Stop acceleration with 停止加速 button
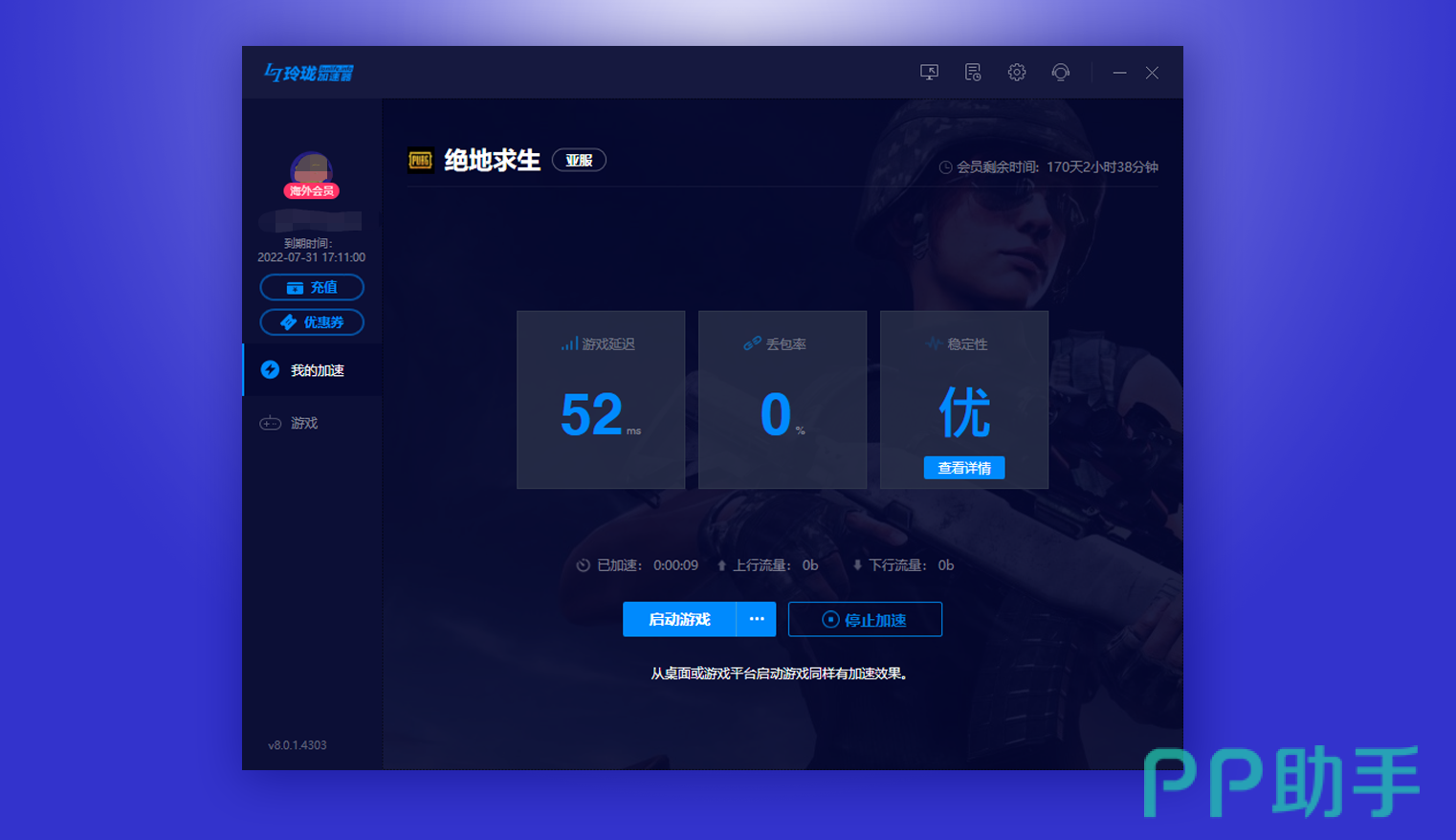This screenshot has width=1456, height=840. click(x=865, y=619)
